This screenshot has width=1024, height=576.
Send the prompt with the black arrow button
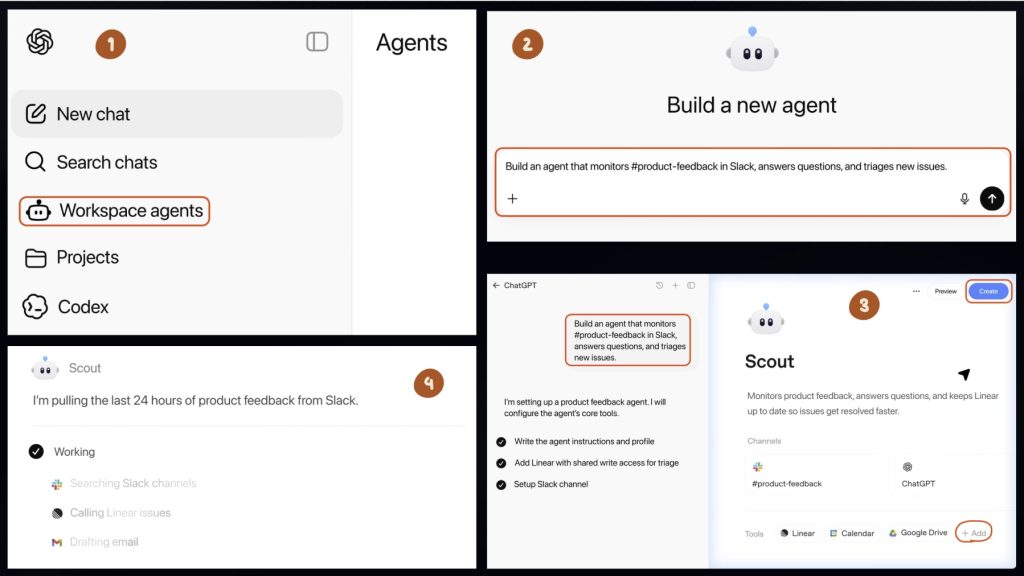click(992, 199)
